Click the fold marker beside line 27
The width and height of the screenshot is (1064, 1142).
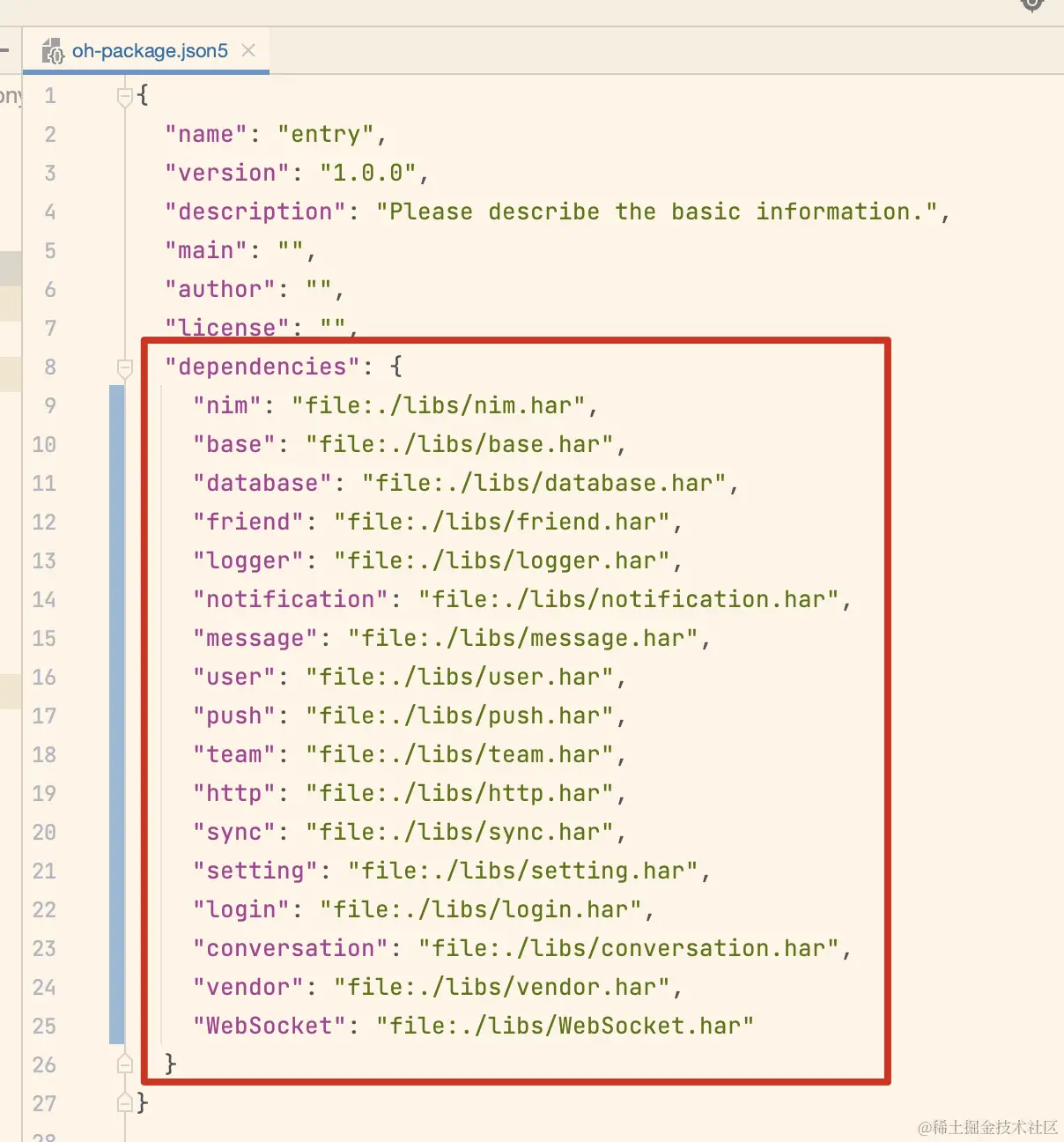(x=123, y=1102)
